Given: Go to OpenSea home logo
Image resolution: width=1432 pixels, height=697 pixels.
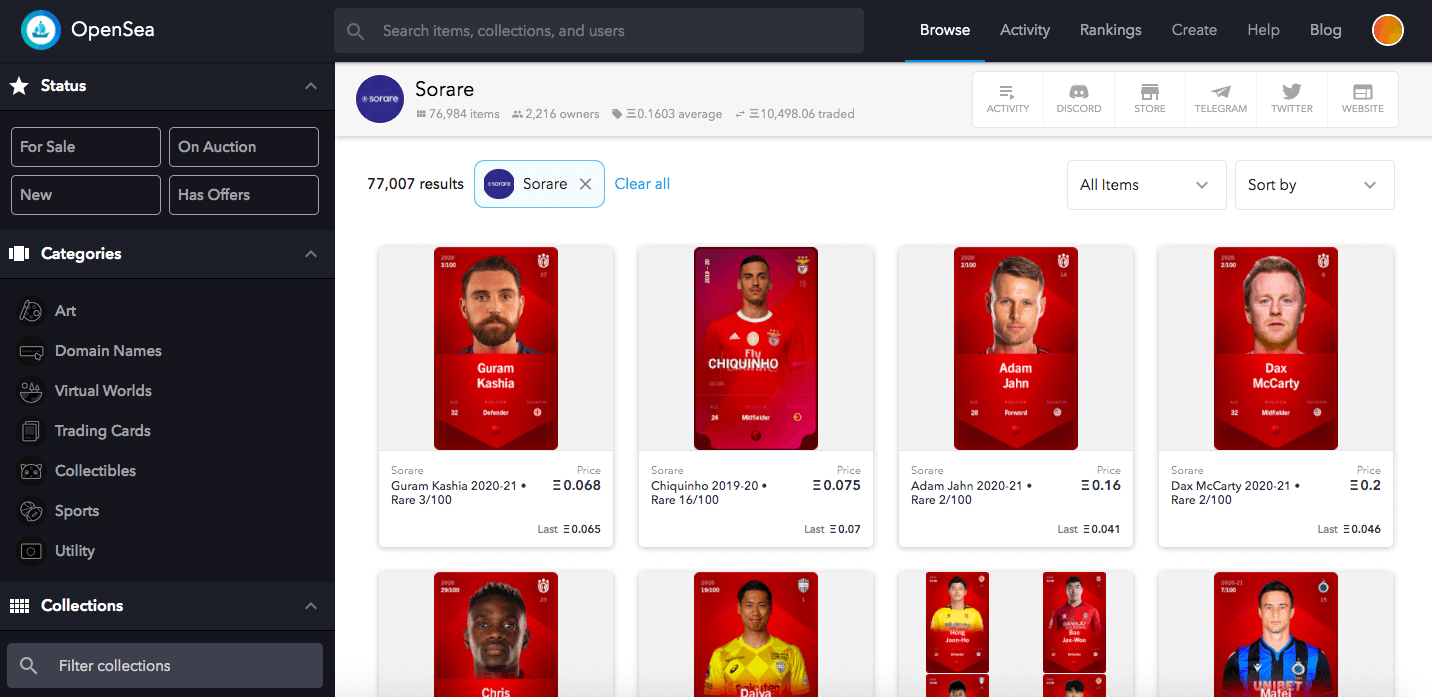Looking at the screenshot, I should pyautogui.click(x=88, y=30).
